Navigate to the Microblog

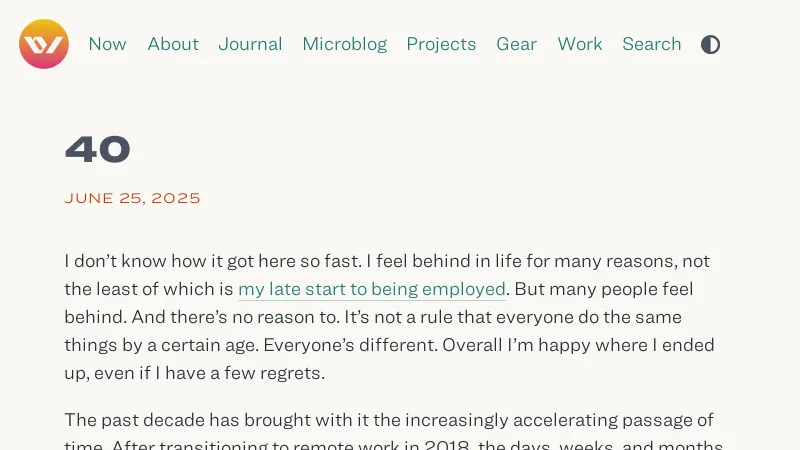click(x=344, y=44)
